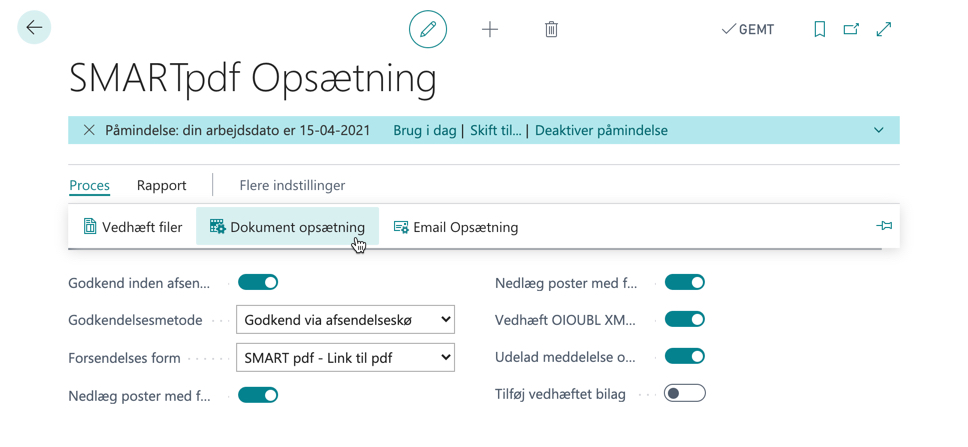This screenshot has width=968, height=447.
Task: Enable Tilføj vedhæftet bilag switch
Action: click(685, 393)
